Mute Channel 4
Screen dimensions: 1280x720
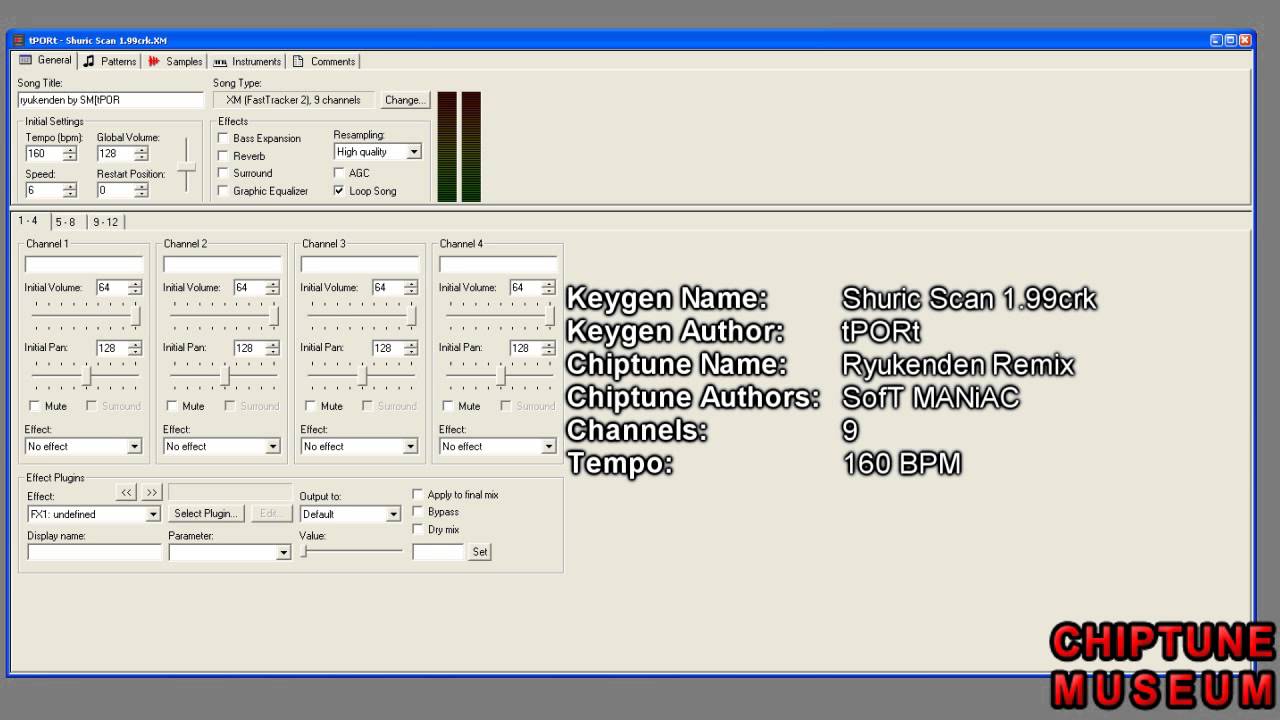pyautogui.click(x=448, y=406)
